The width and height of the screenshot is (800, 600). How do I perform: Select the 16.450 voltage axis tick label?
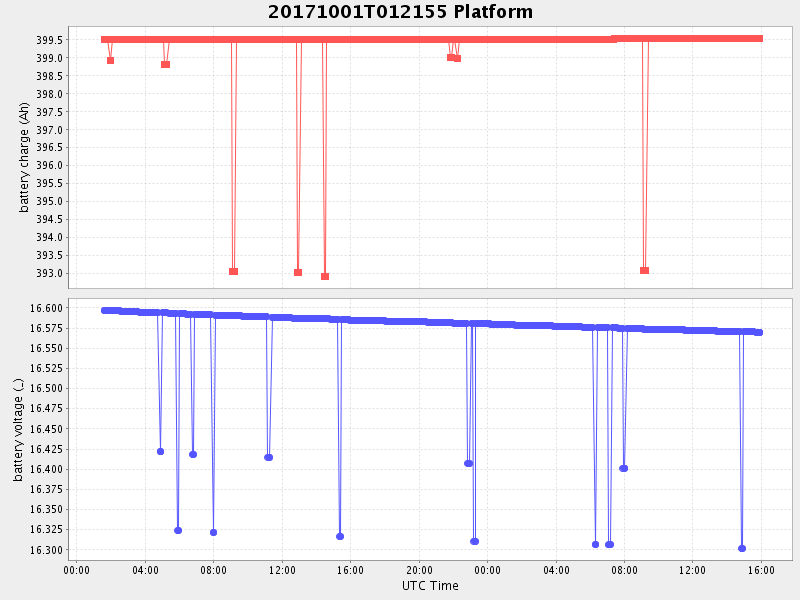click(x=48, y=429)
